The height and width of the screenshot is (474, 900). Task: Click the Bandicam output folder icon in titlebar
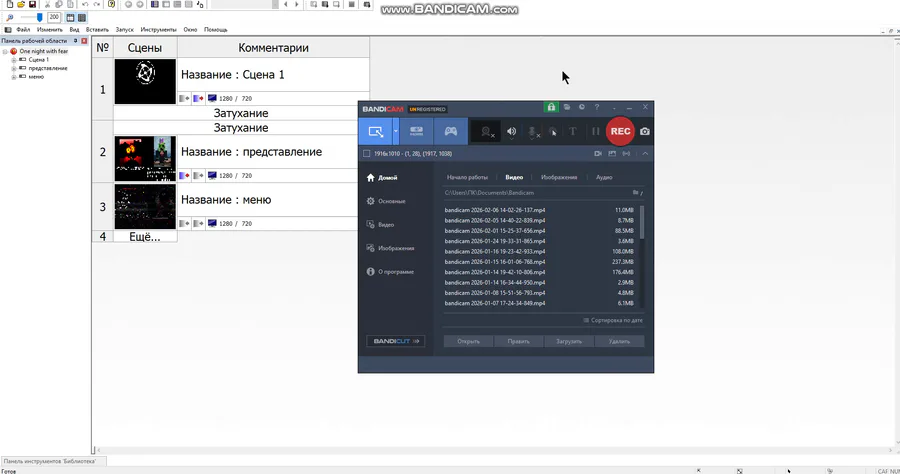point(567,107)
